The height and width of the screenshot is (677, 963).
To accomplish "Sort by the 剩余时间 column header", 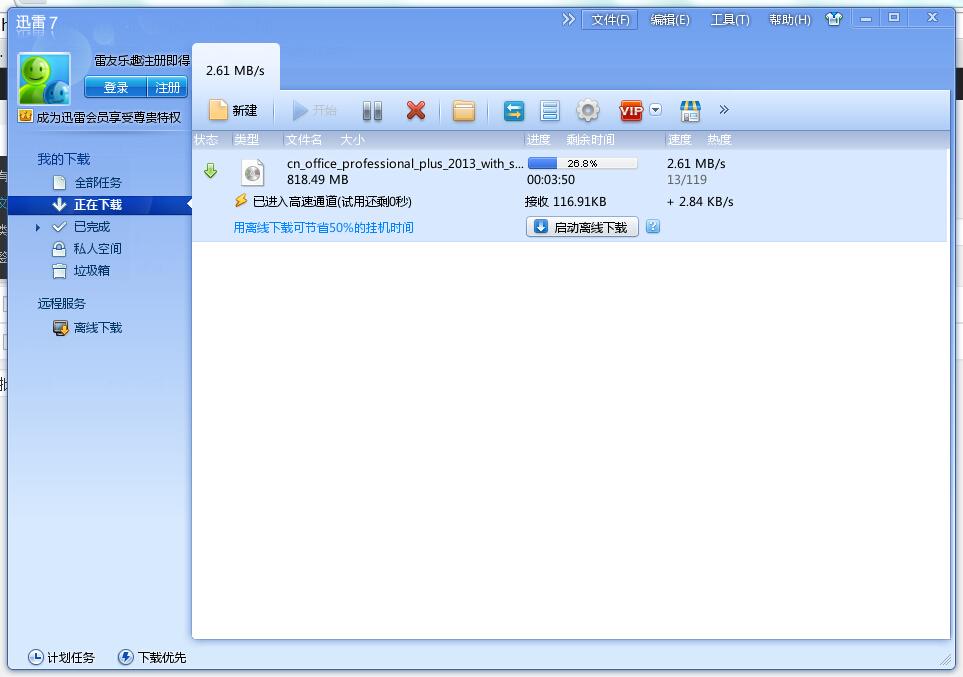I will (x=590, y=139).
